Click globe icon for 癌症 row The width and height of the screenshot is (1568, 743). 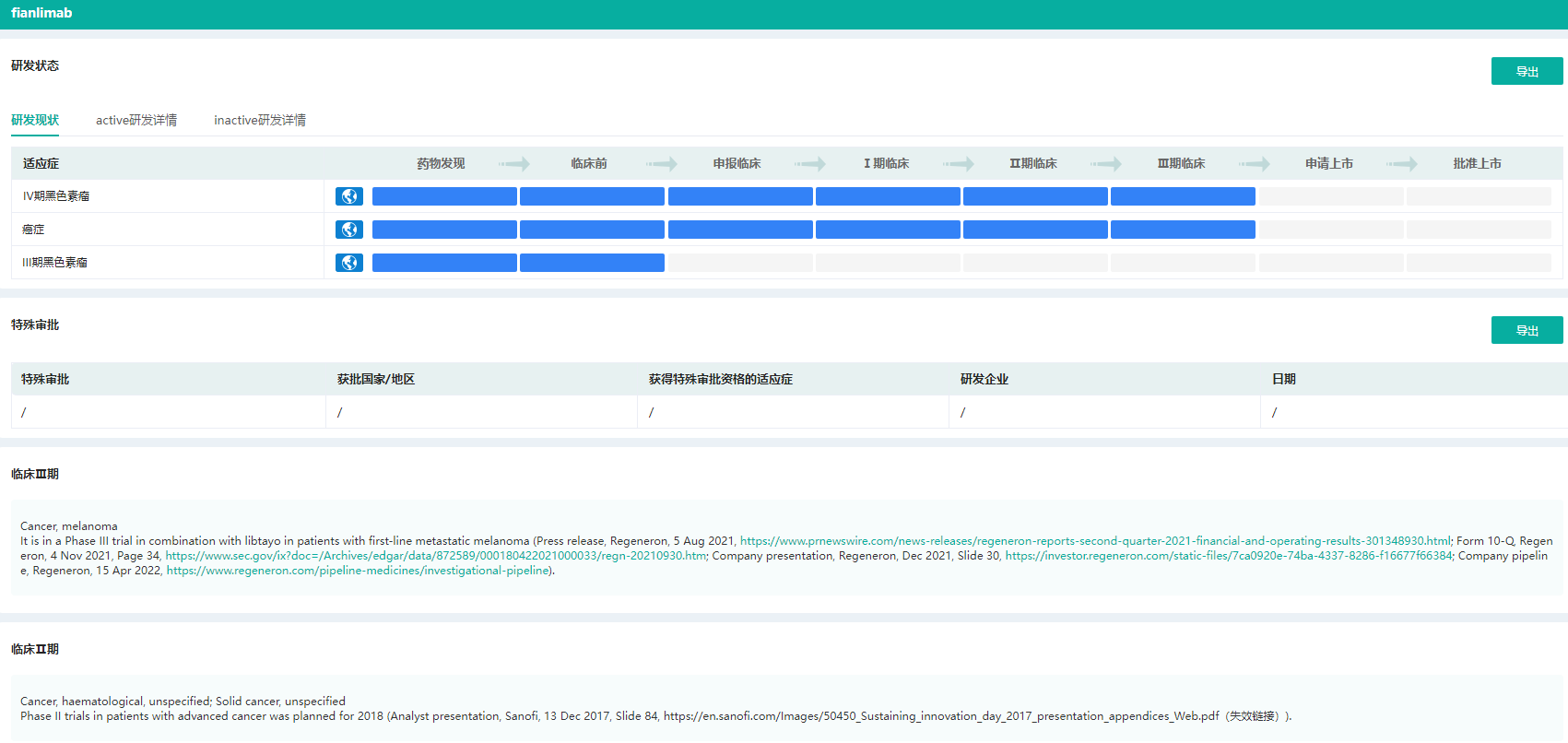coord(348,230)
